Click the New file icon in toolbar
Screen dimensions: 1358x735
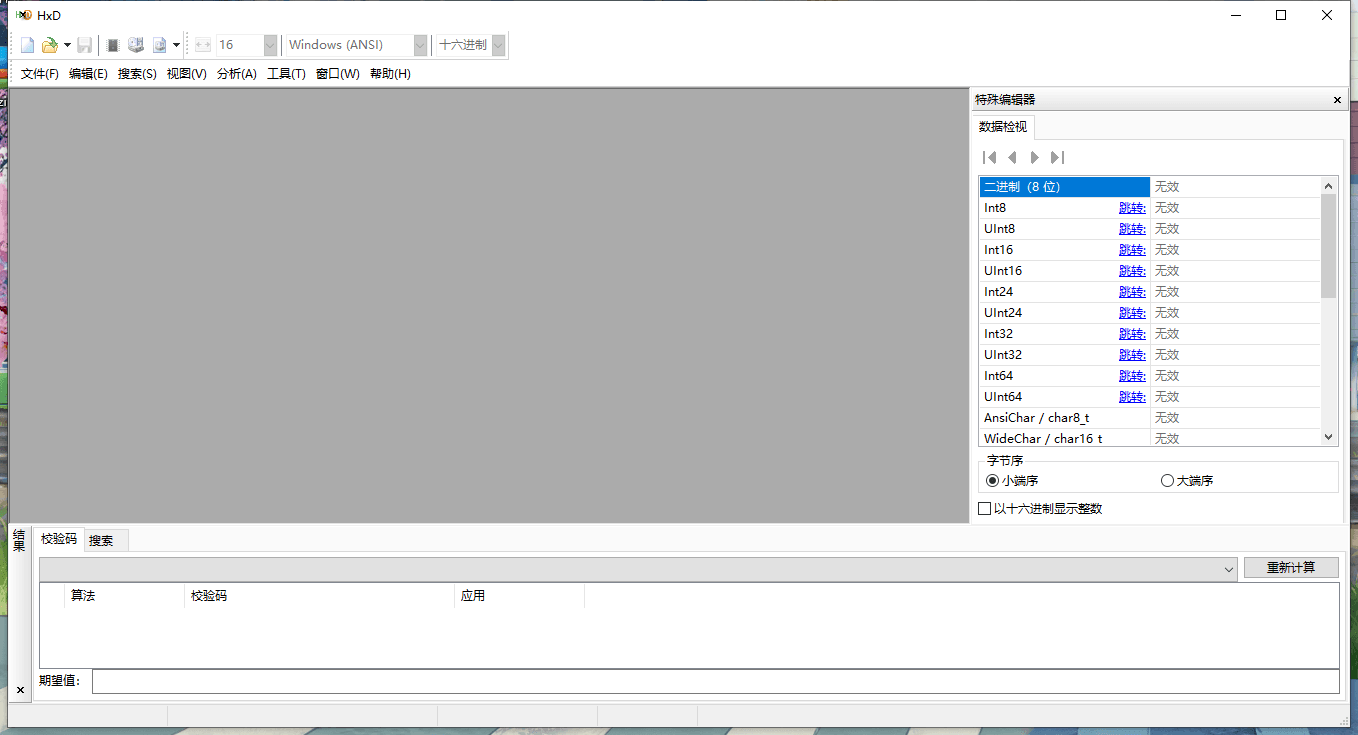(x=28, y=45)
